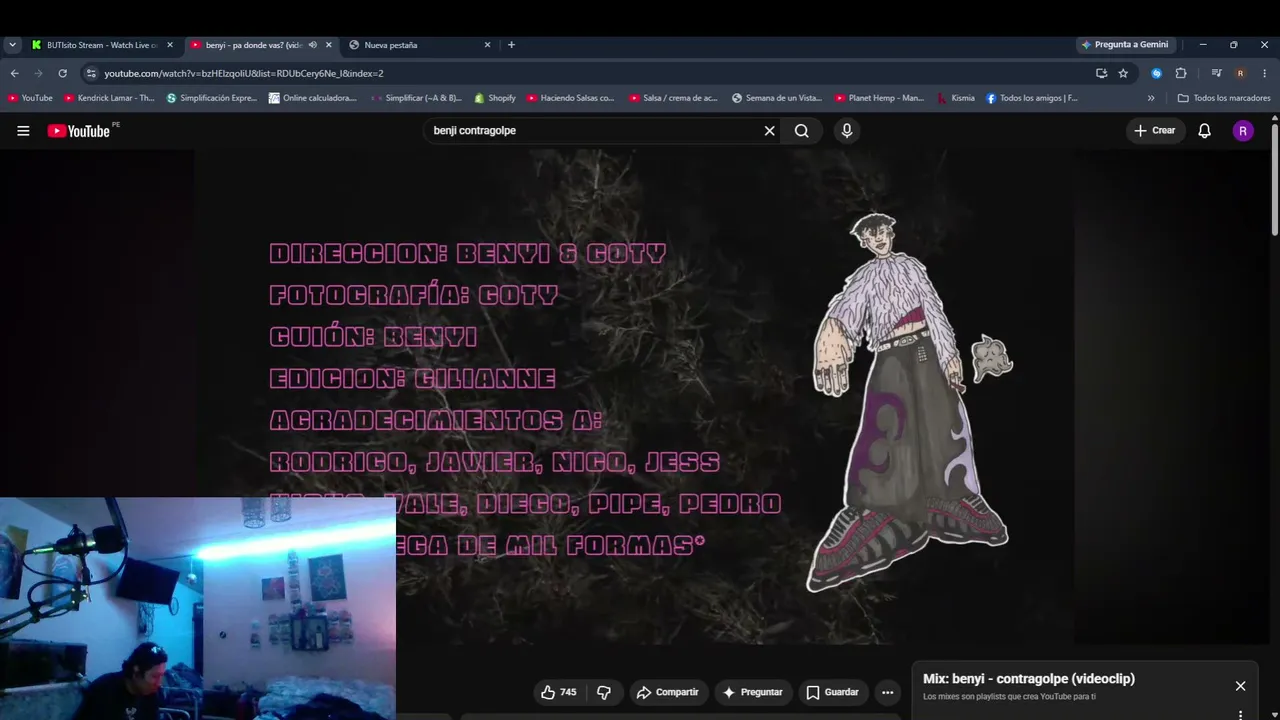Click Pregunta a Gemini button
This screenshot has height=720, width=1280.
coord(1126,45)
